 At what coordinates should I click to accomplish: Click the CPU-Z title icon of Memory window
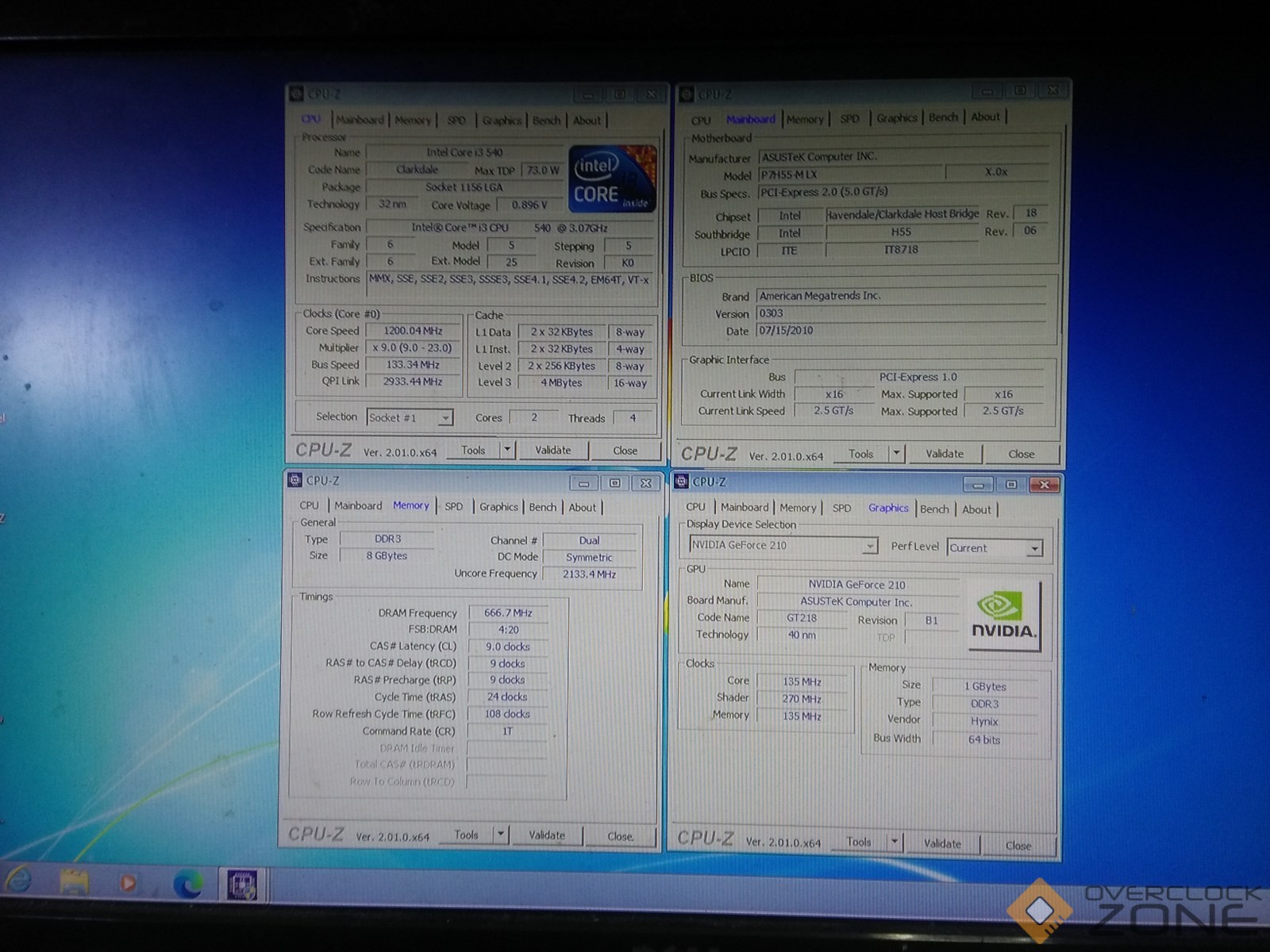pos(295,480)
